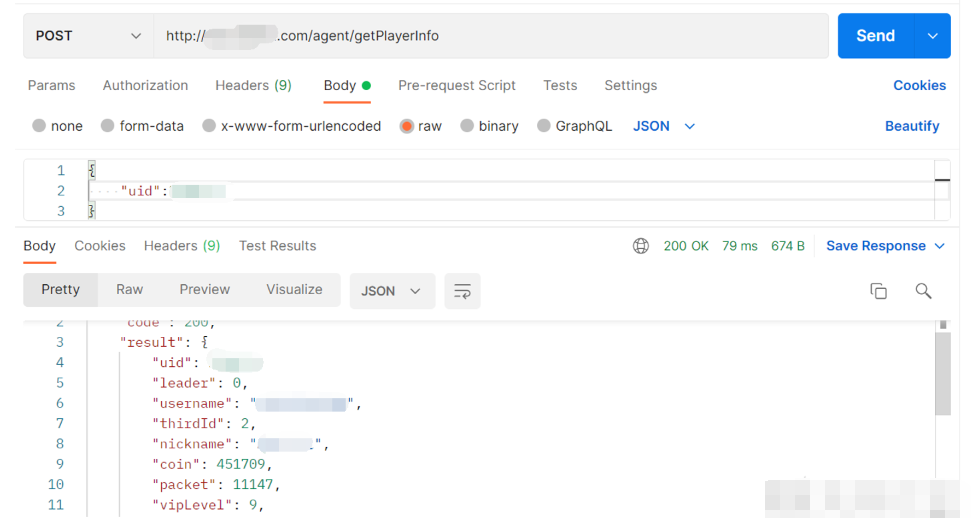971x518 pixels.
Task: Click the 79 ms response time
Action: point(739,246)
